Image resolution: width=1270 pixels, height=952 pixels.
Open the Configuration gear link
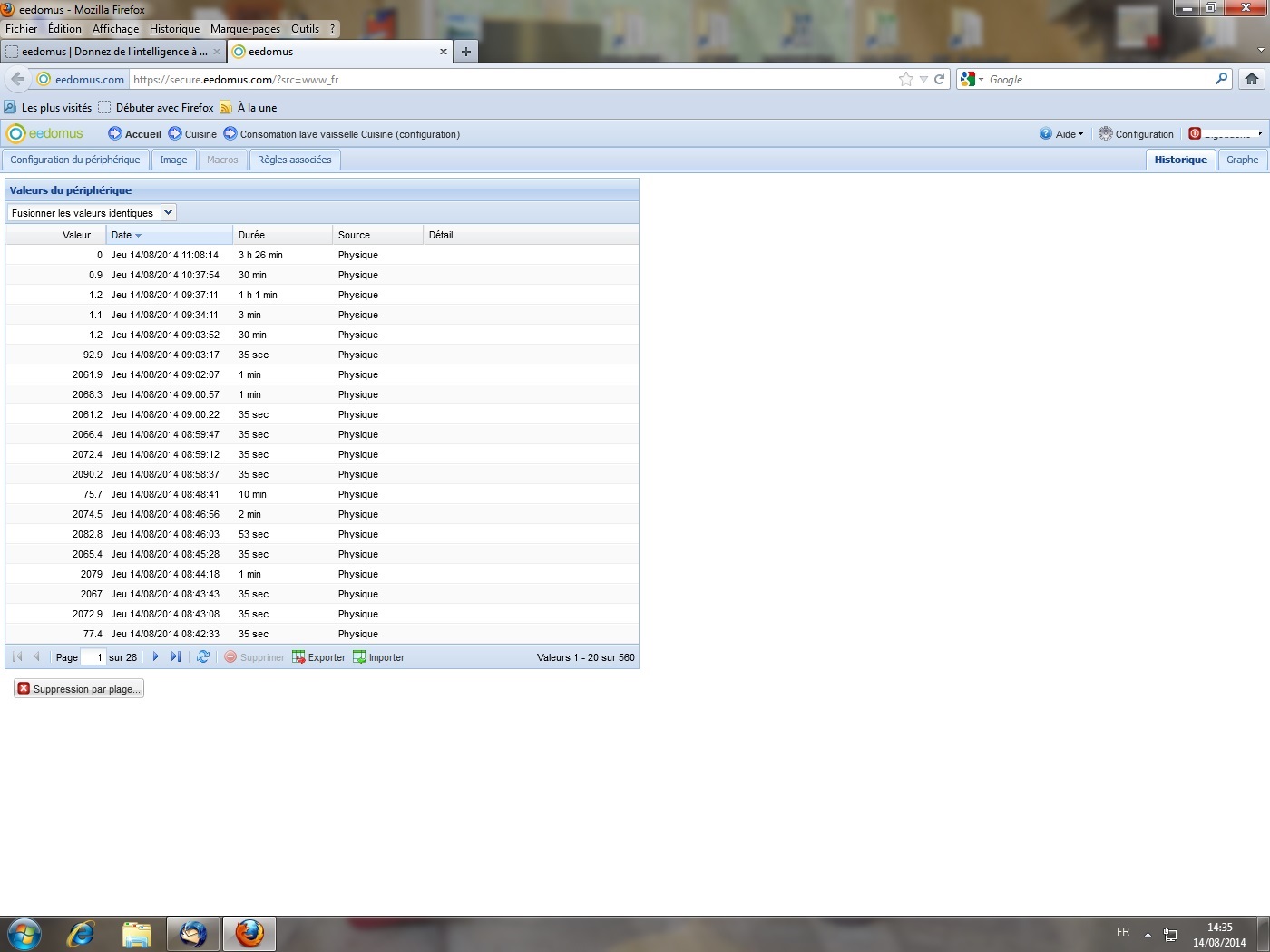[x=1136, y=134]
